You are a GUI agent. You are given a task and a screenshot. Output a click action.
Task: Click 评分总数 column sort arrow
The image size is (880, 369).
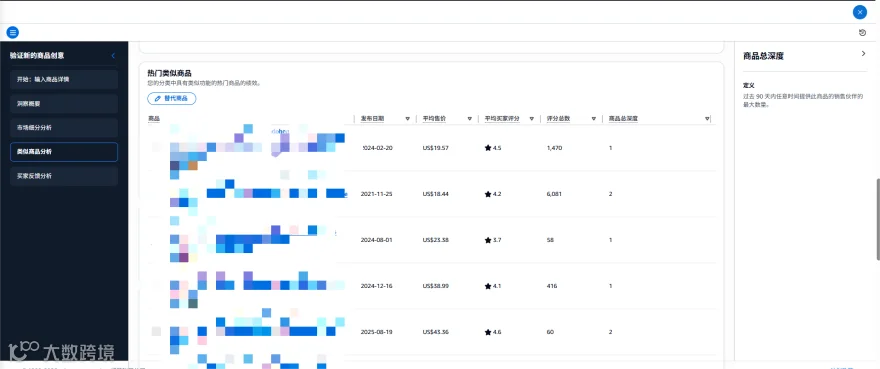click(x=593, y=119)
